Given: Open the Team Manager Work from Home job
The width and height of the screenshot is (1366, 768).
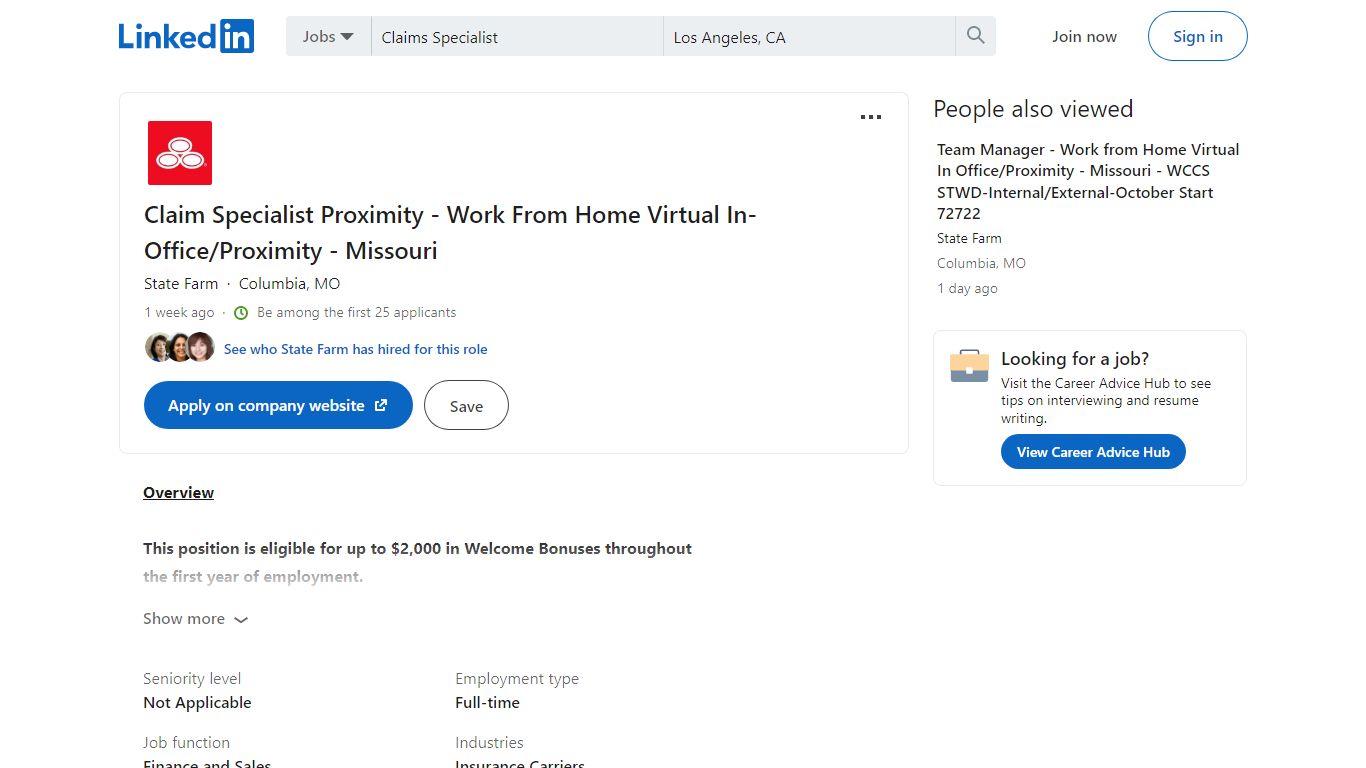Looking at the screenshot, I should [x=1088, y=181].
